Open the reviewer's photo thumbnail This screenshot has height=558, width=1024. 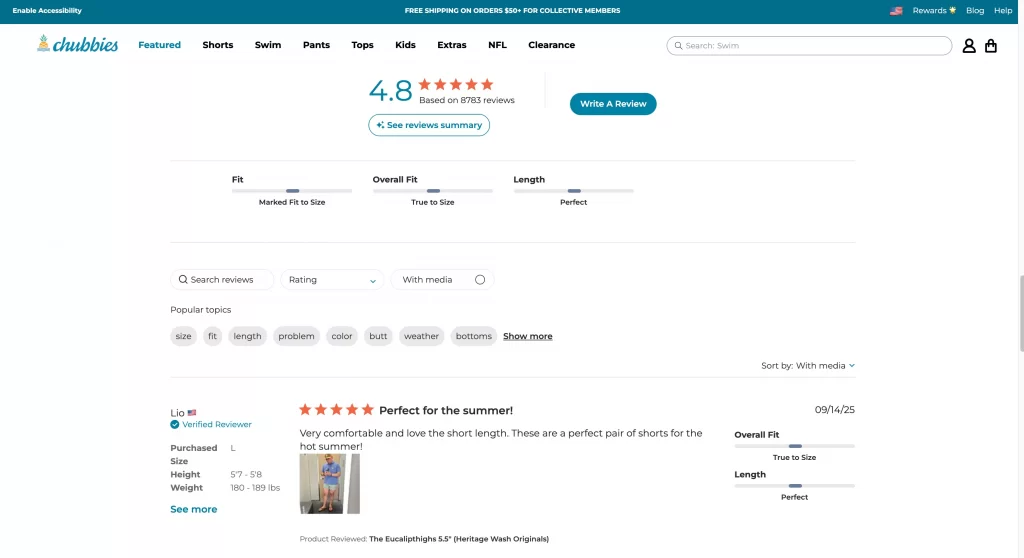(322, 484)
